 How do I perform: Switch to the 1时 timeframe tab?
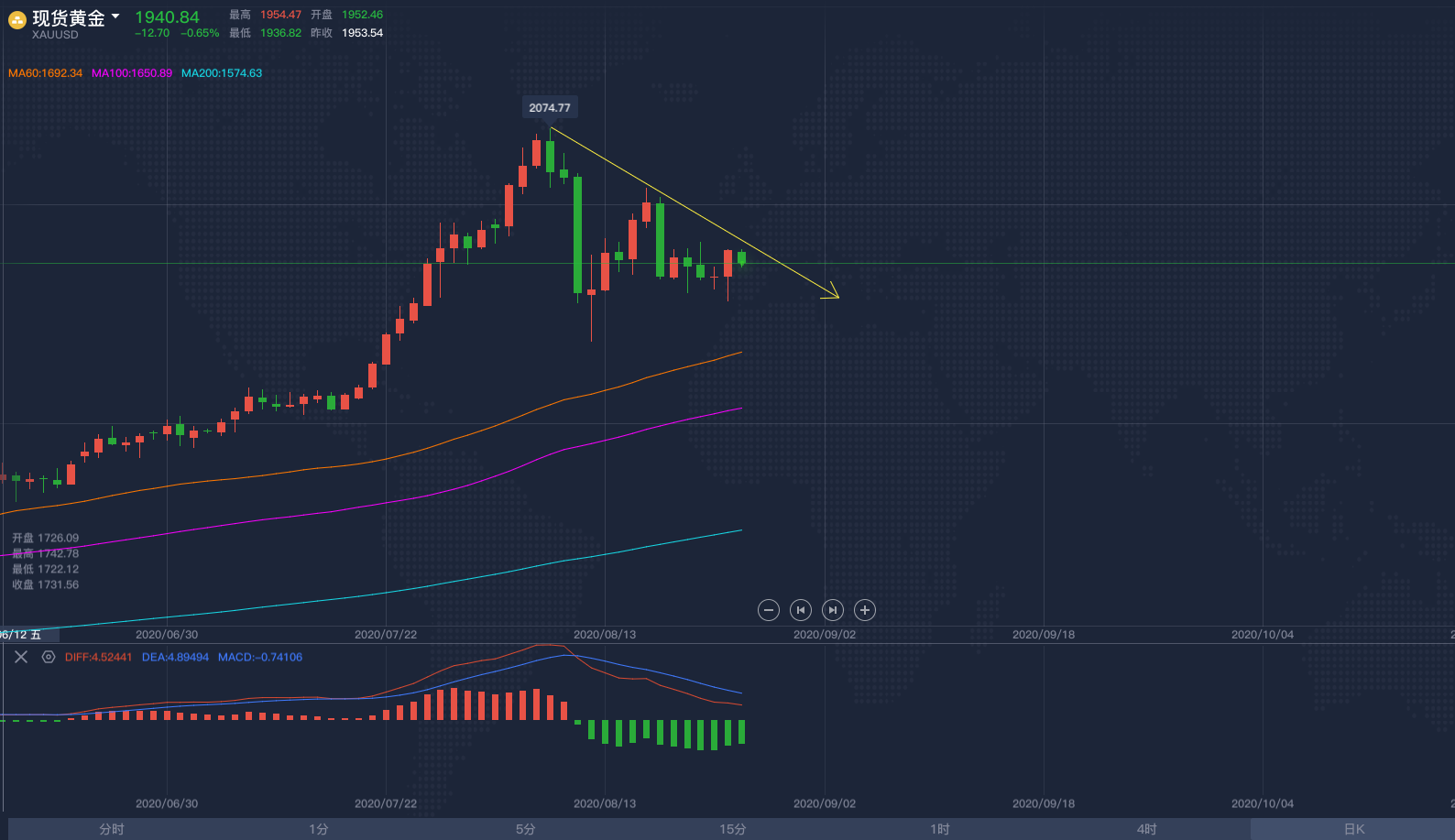coord(940,829)
